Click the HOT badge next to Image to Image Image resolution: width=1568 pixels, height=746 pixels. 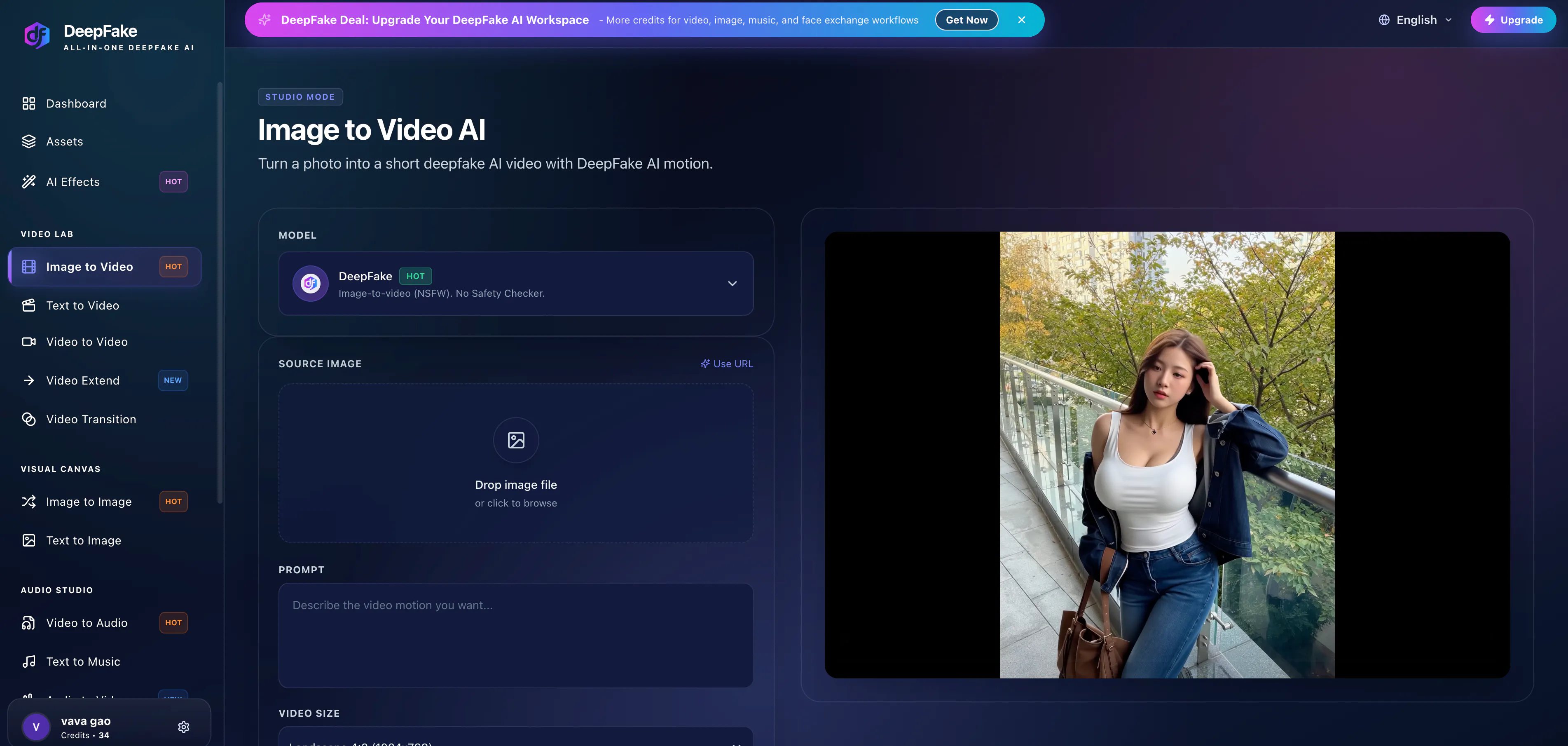pyautogui.click(x=173, y=502)
